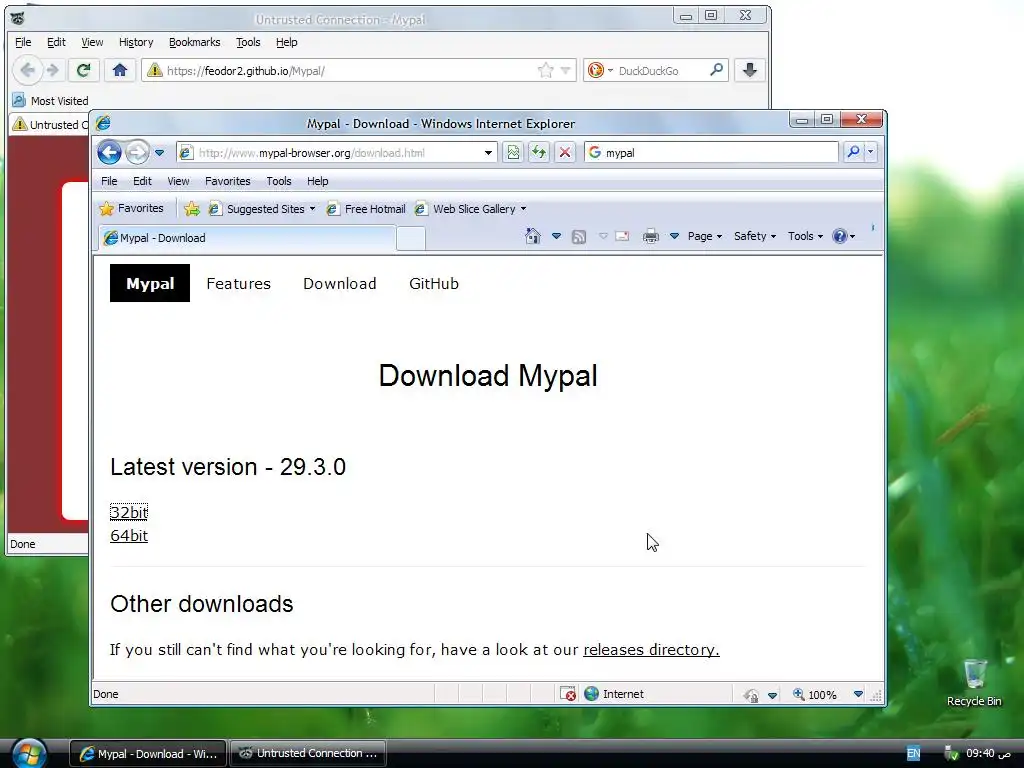Open the releases directory link
The width and height of the screenshot is (1024, 768).
[651, 650]
